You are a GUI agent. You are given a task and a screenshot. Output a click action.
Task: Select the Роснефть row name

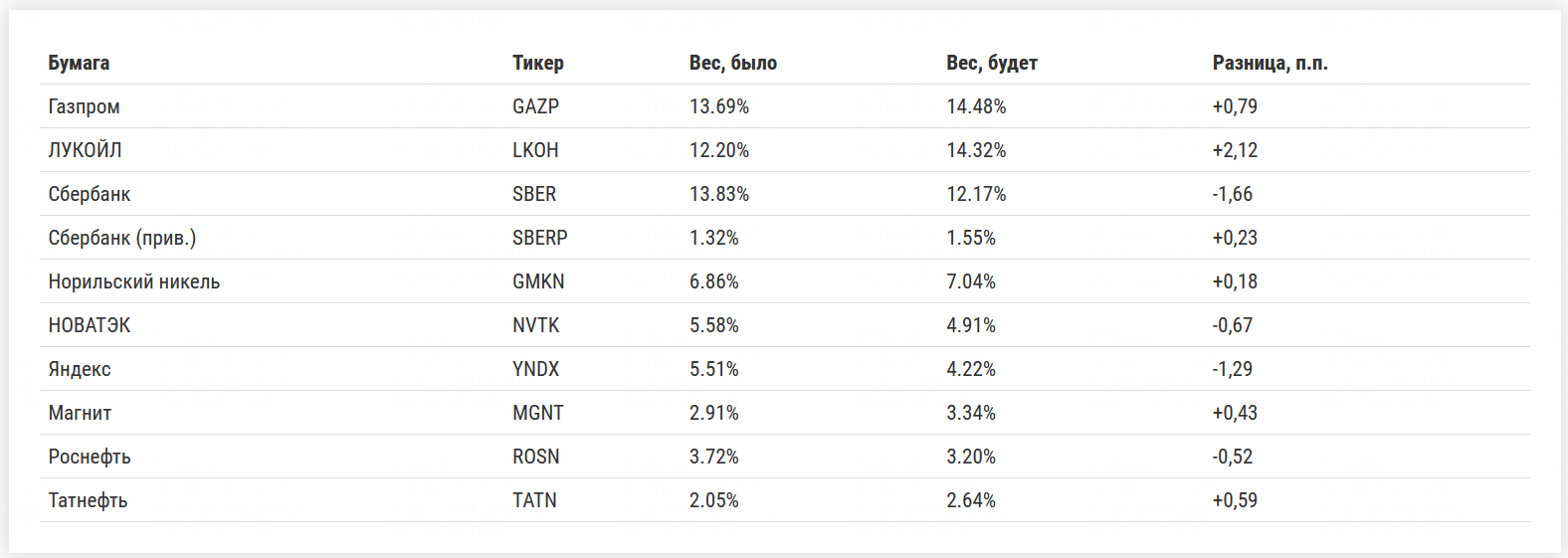(x=90, y=457)
